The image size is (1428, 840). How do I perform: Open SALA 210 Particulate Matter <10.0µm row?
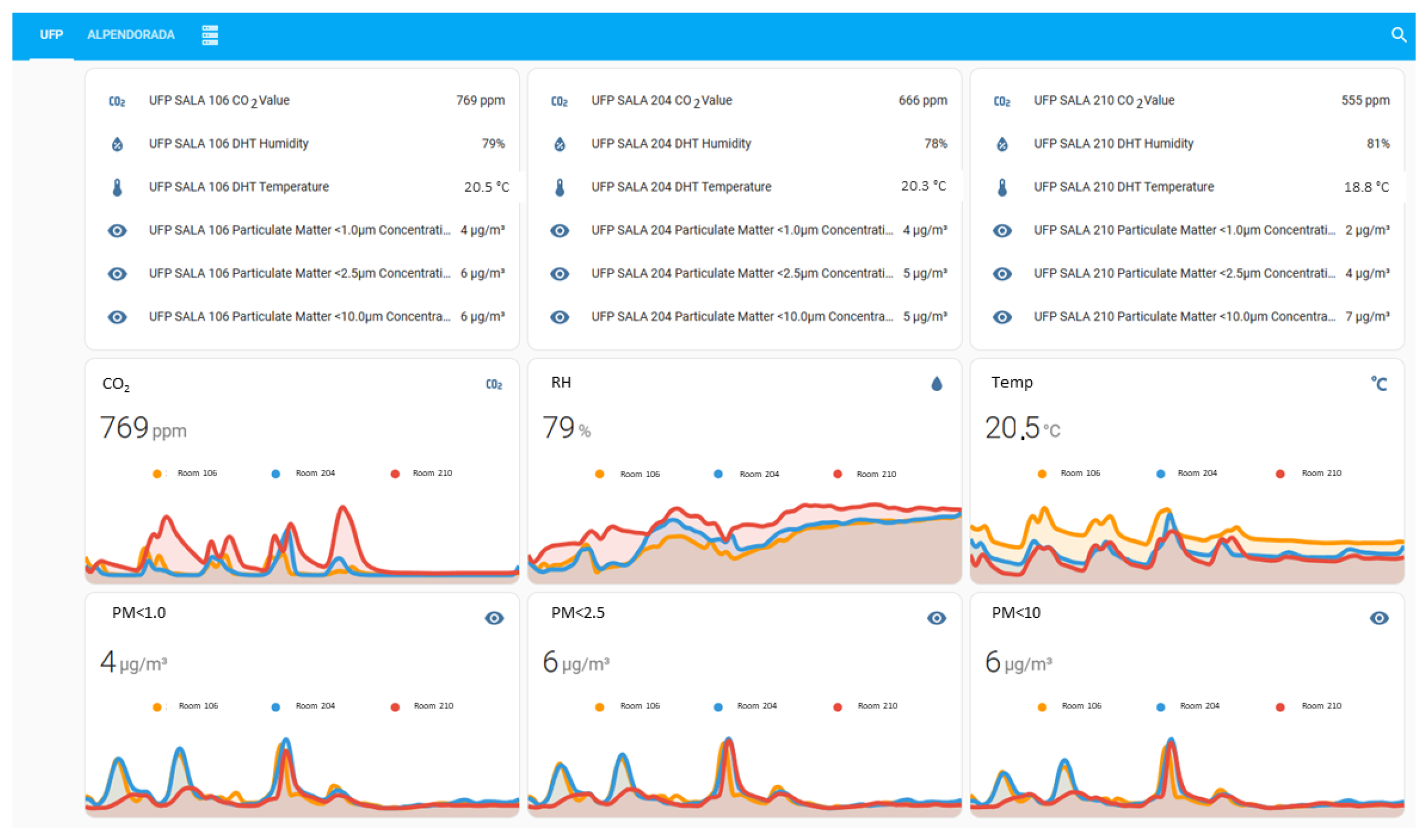[1183, 317]
